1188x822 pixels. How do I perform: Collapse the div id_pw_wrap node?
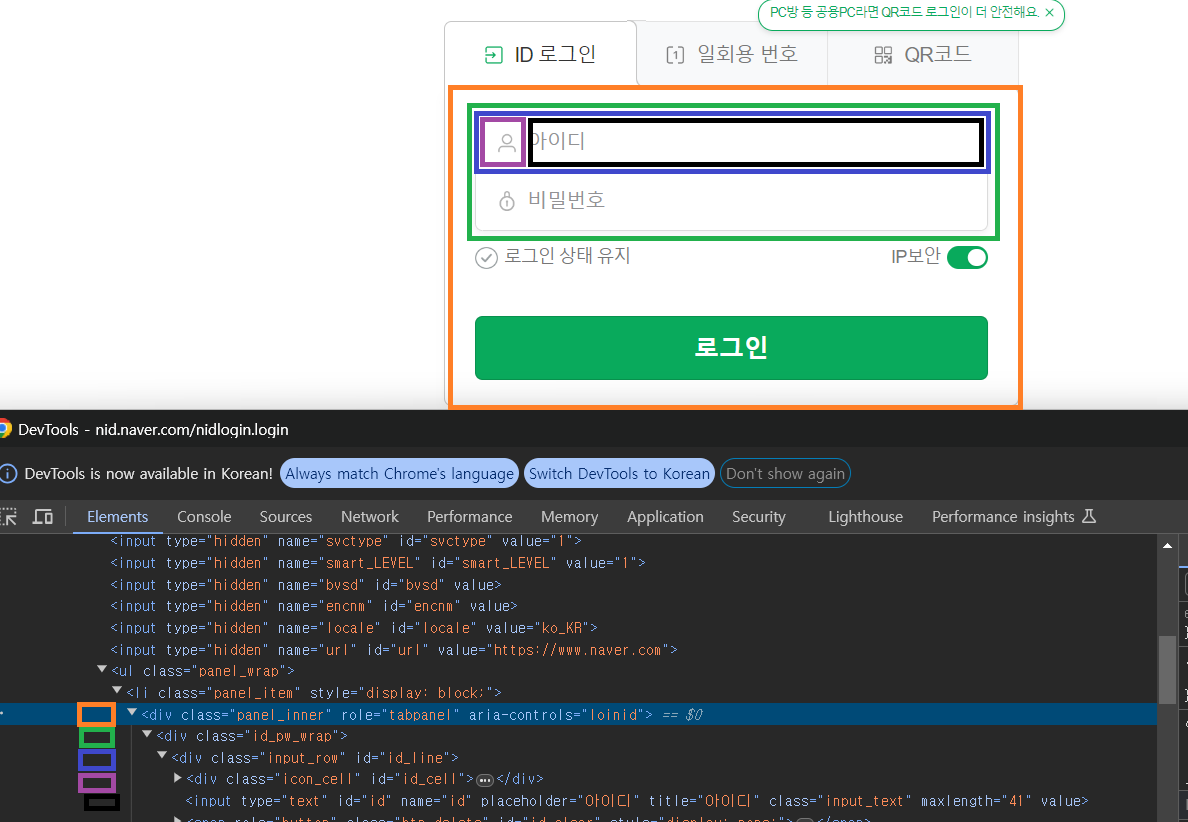coord(147,734)
